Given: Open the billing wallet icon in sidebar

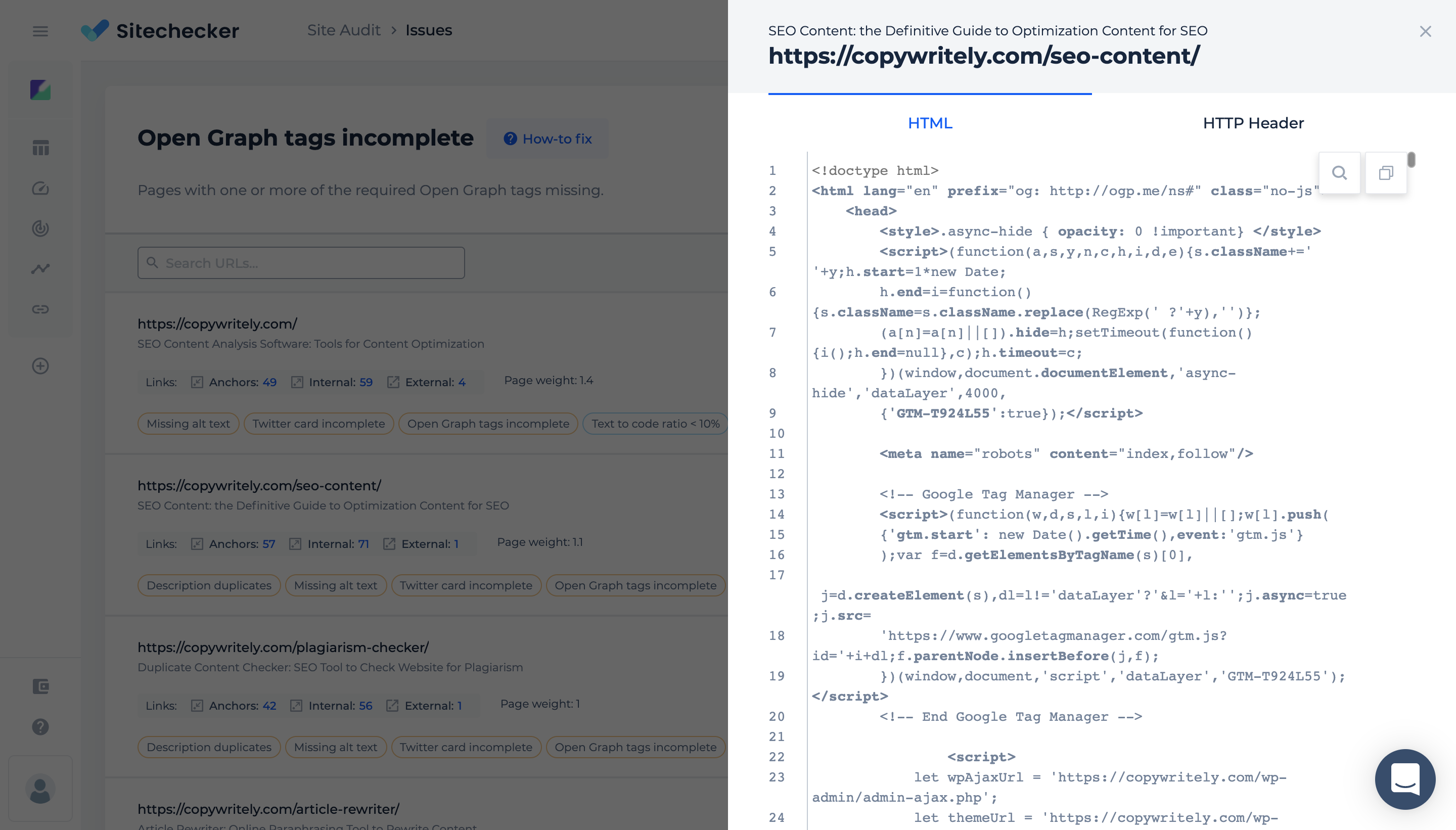Looking at the screenshot, I should (40, 686).
